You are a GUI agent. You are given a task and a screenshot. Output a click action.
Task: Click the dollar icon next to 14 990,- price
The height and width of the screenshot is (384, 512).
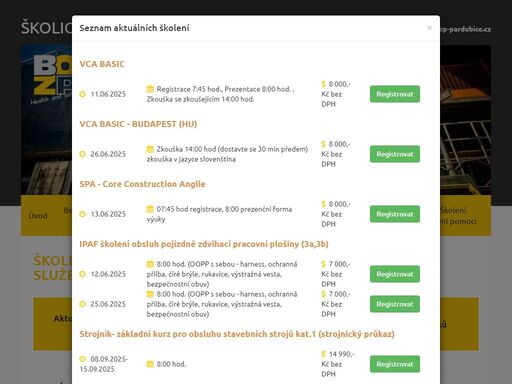click(323, 354)
